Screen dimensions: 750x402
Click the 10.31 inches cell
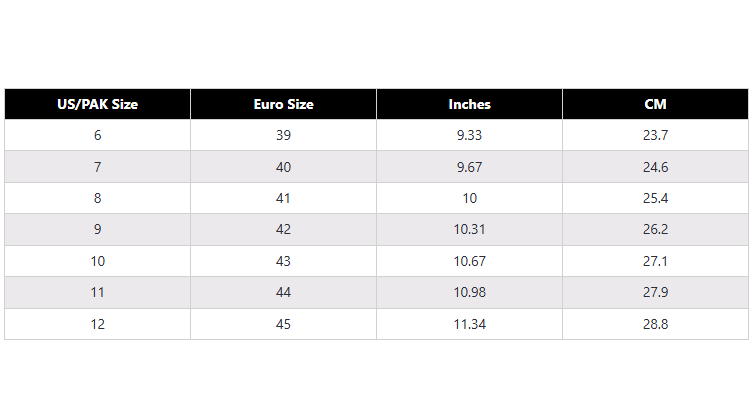[469, 229]
